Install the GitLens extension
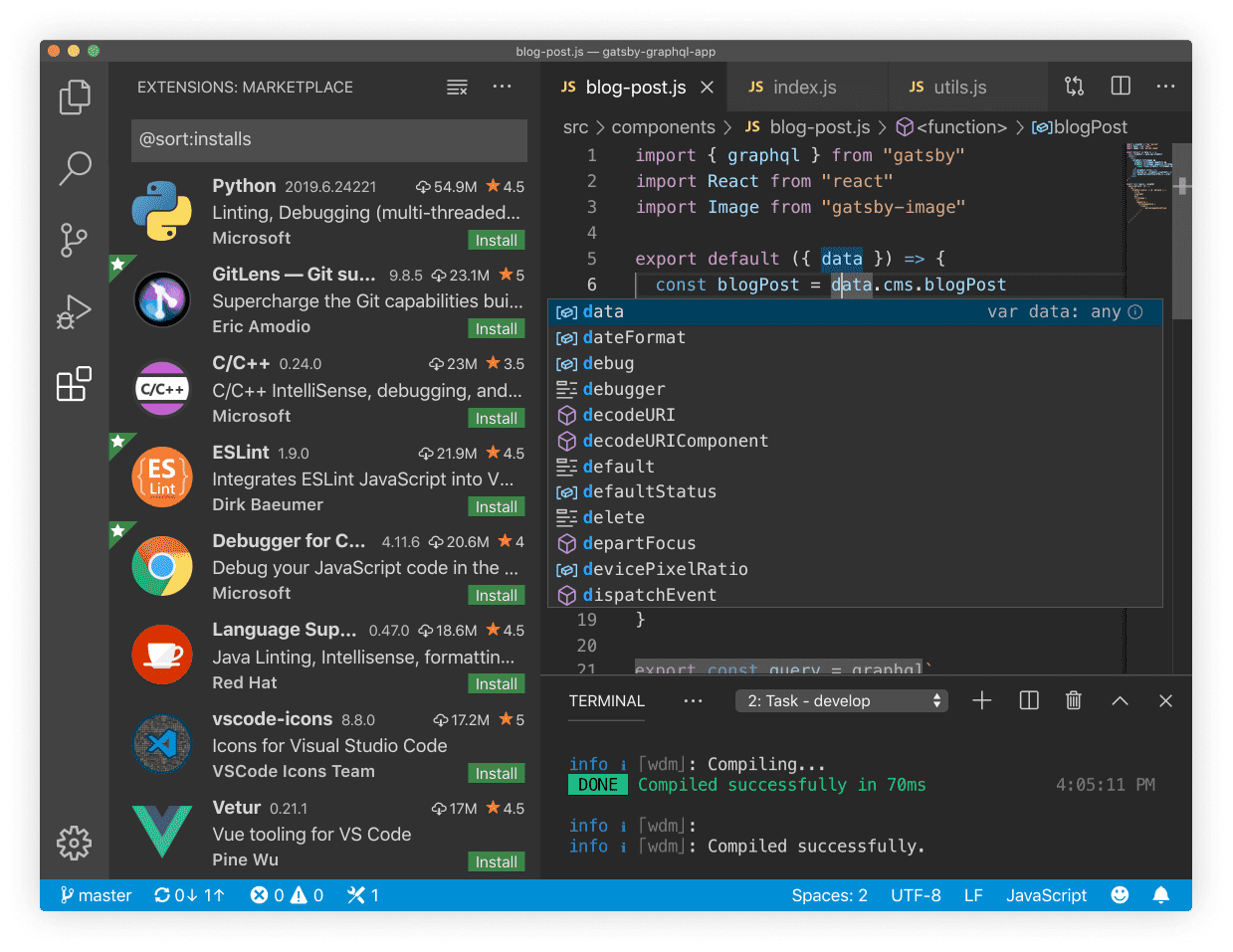The width and height of the screenshot is (1233, 952). pyautogui.click(x=496, y=328)
